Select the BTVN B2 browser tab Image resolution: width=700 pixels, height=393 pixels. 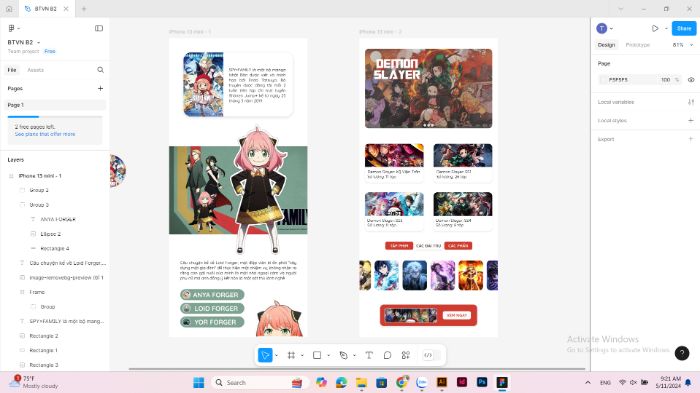tap(46, 8)
